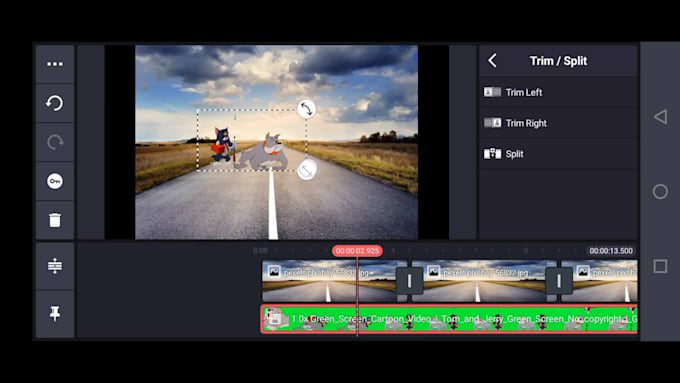Open transition between second and third clips

coord(559,281)
